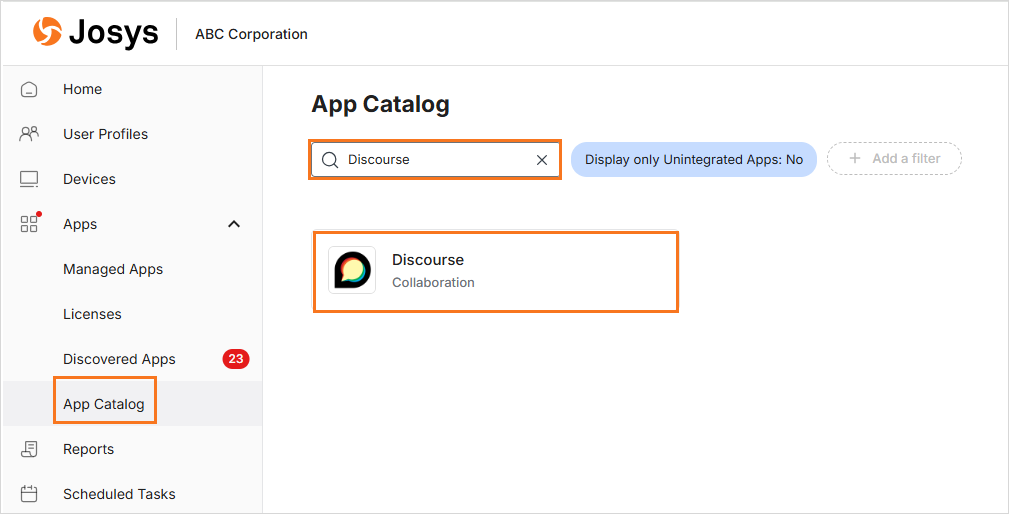Viewport: 1009px width, 514px height.
Task: Toggle Display only Unintegrated Apps filter
Action: pos(694,160)
